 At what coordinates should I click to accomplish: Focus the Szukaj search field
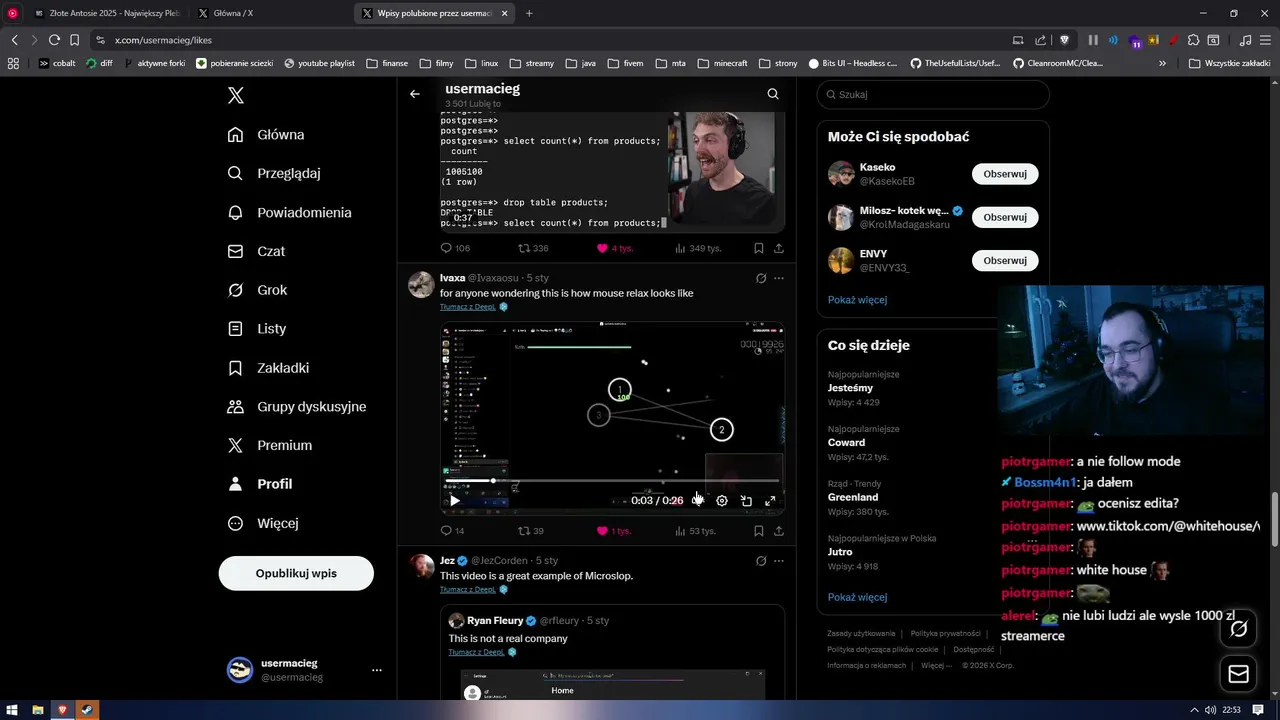933,94
